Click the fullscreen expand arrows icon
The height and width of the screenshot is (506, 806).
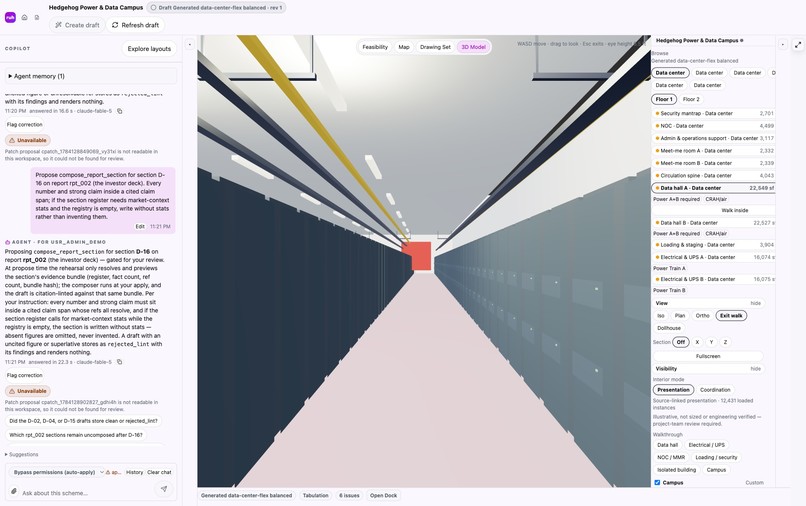tap(798, 45)
